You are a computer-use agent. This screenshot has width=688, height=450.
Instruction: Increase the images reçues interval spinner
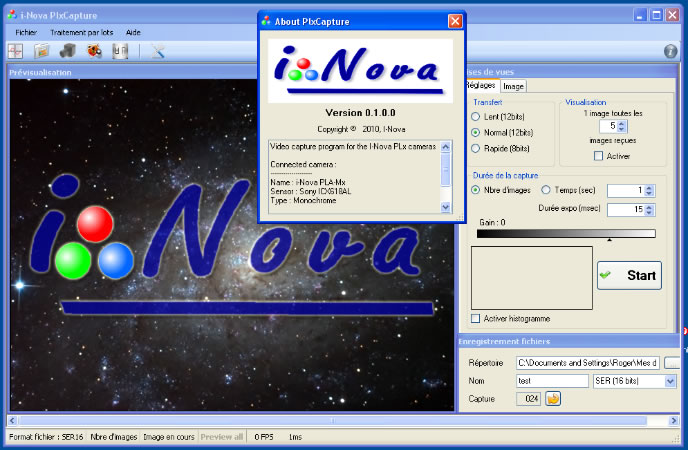621,123
